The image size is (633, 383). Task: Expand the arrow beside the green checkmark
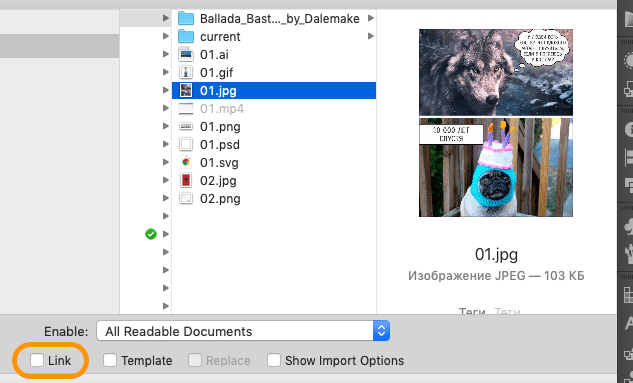point(166,234)
